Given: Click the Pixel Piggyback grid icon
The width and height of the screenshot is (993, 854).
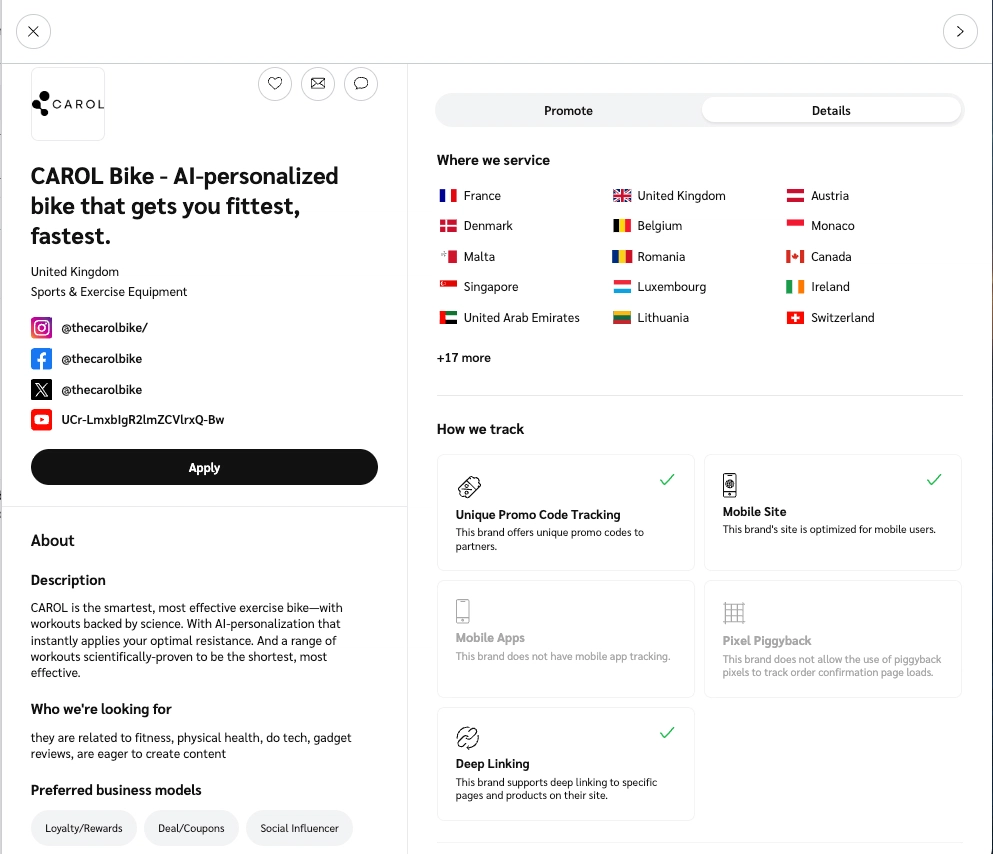Looking at the screenshot, I should 734,611.
